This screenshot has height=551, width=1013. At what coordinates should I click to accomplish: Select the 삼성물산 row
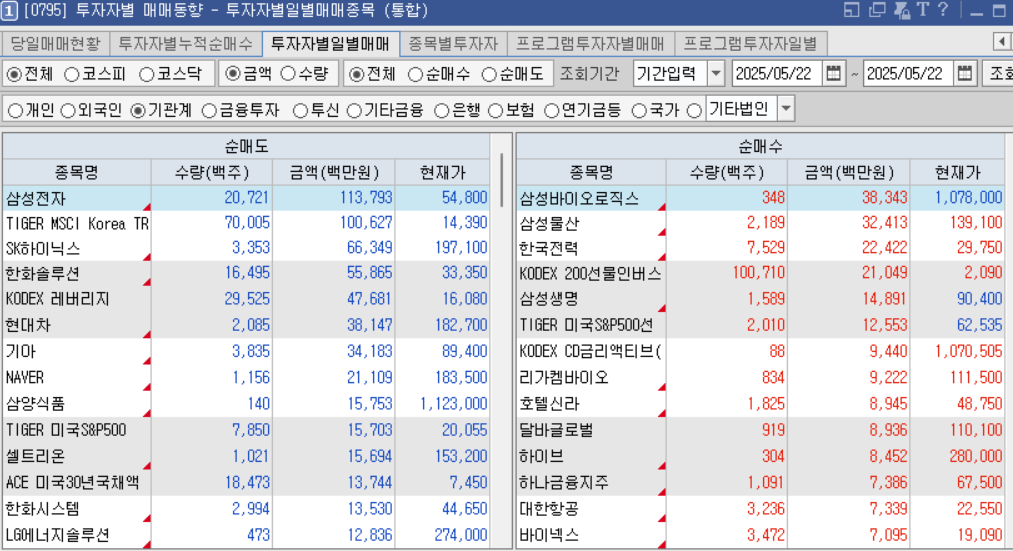click(761, 224)
